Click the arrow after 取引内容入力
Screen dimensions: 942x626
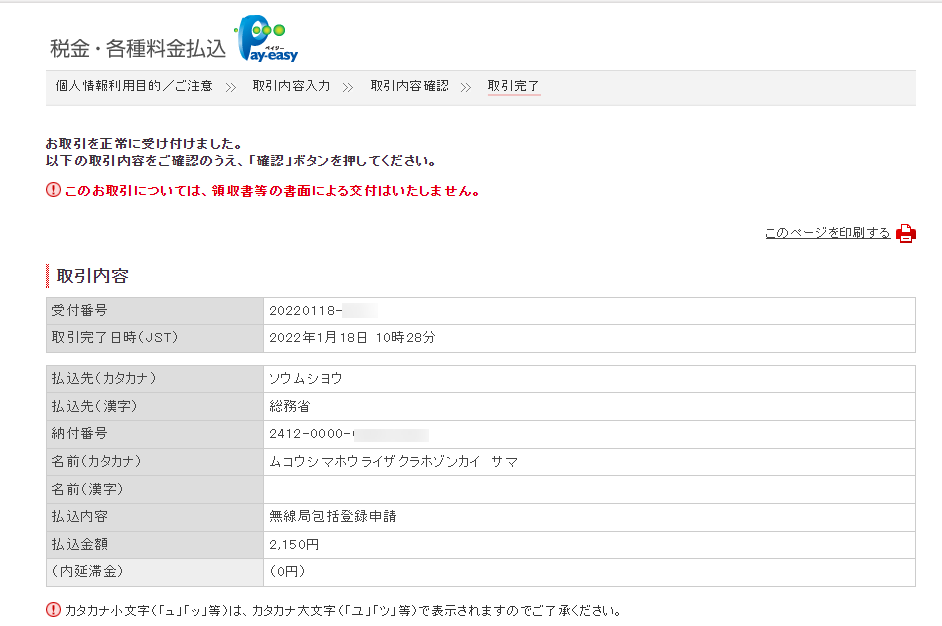(348, 88)
